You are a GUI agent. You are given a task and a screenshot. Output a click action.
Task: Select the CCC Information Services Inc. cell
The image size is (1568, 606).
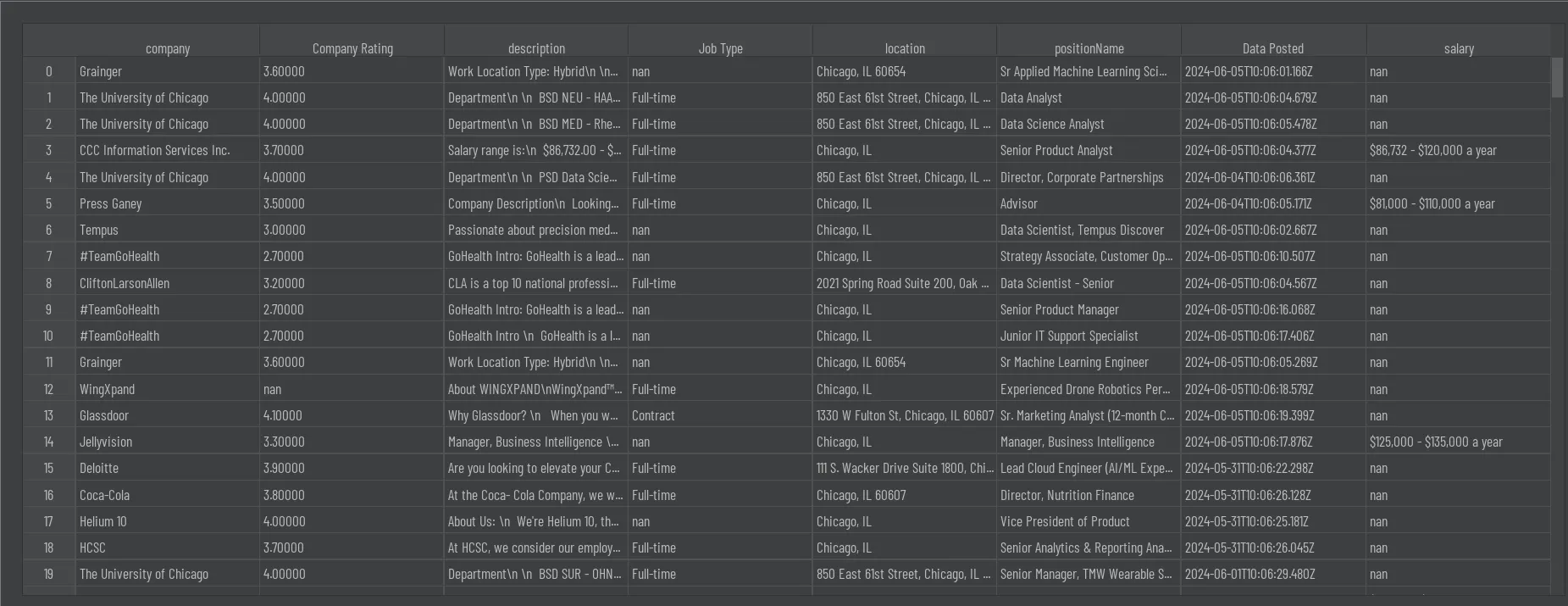168,150
